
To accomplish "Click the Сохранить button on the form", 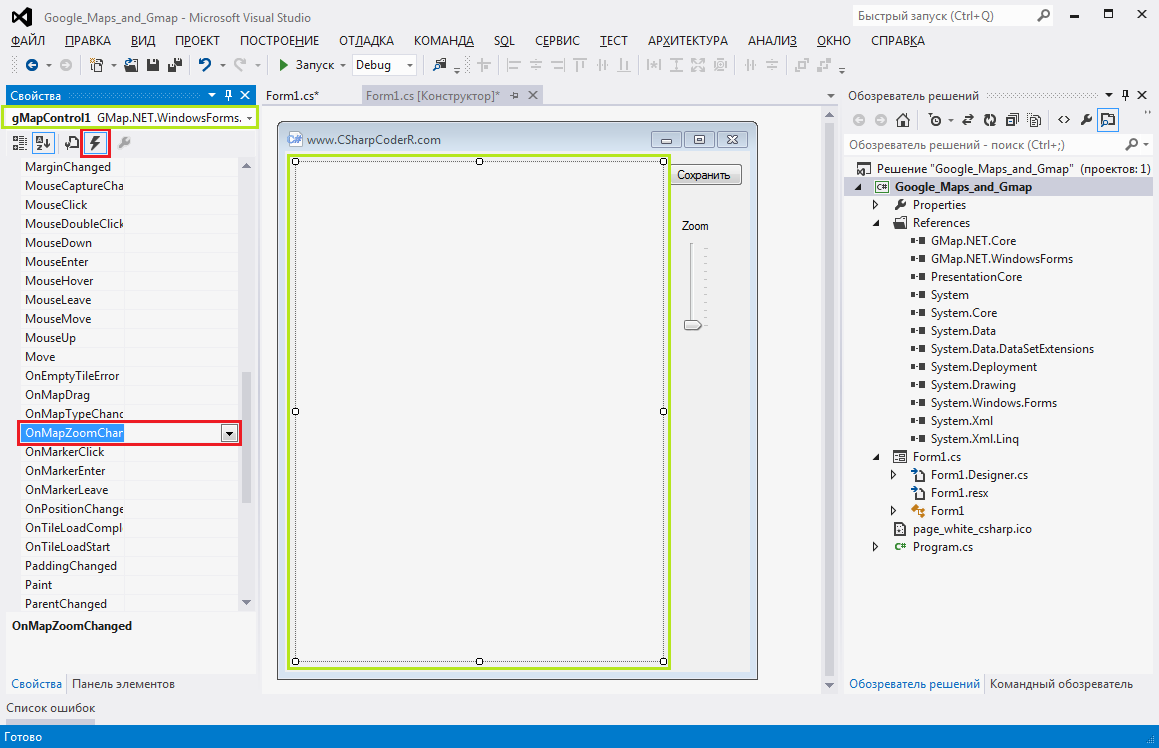I will tap(704, 174).
